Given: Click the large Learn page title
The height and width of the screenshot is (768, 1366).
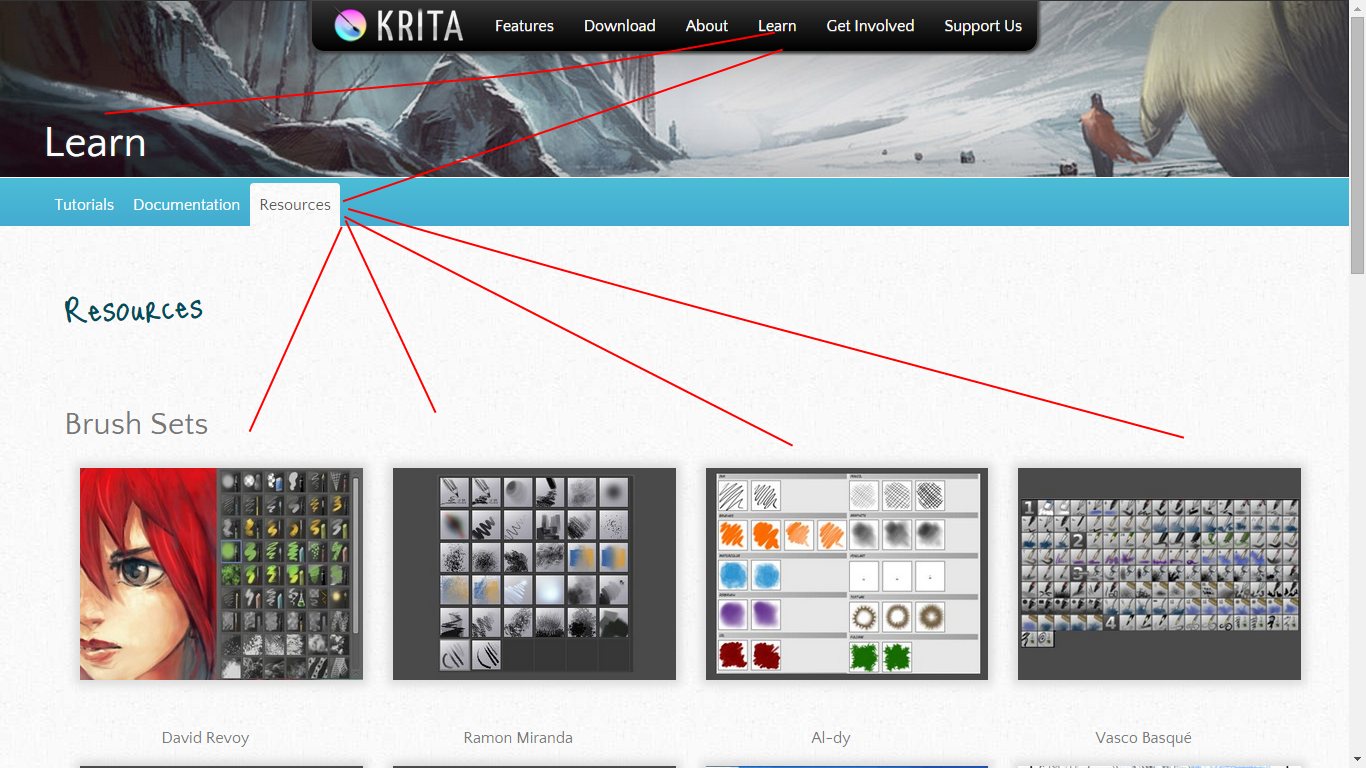Looking at the screenshot, I should coord(95,143).
